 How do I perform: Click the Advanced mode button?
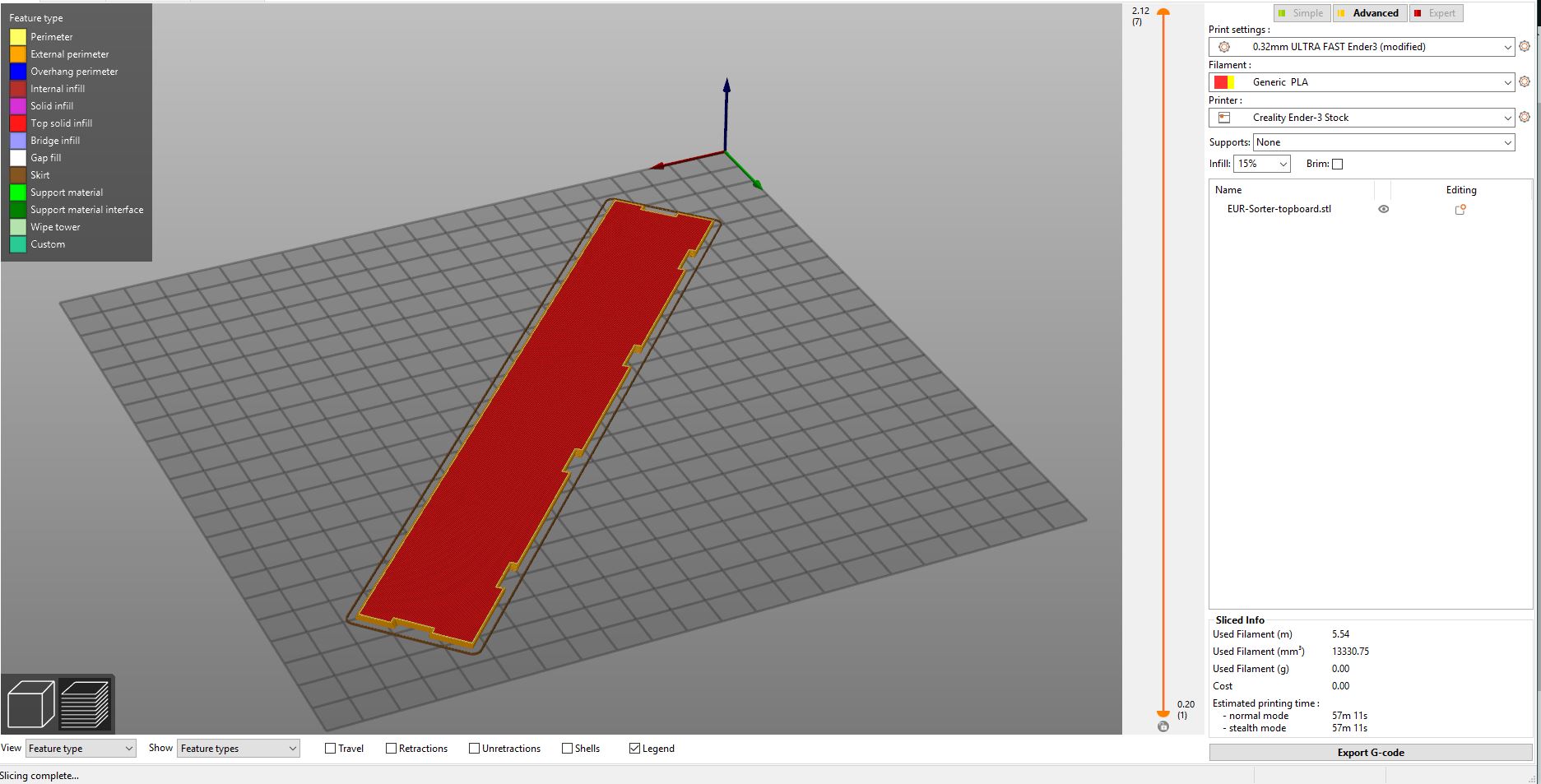coord(1369,12)
